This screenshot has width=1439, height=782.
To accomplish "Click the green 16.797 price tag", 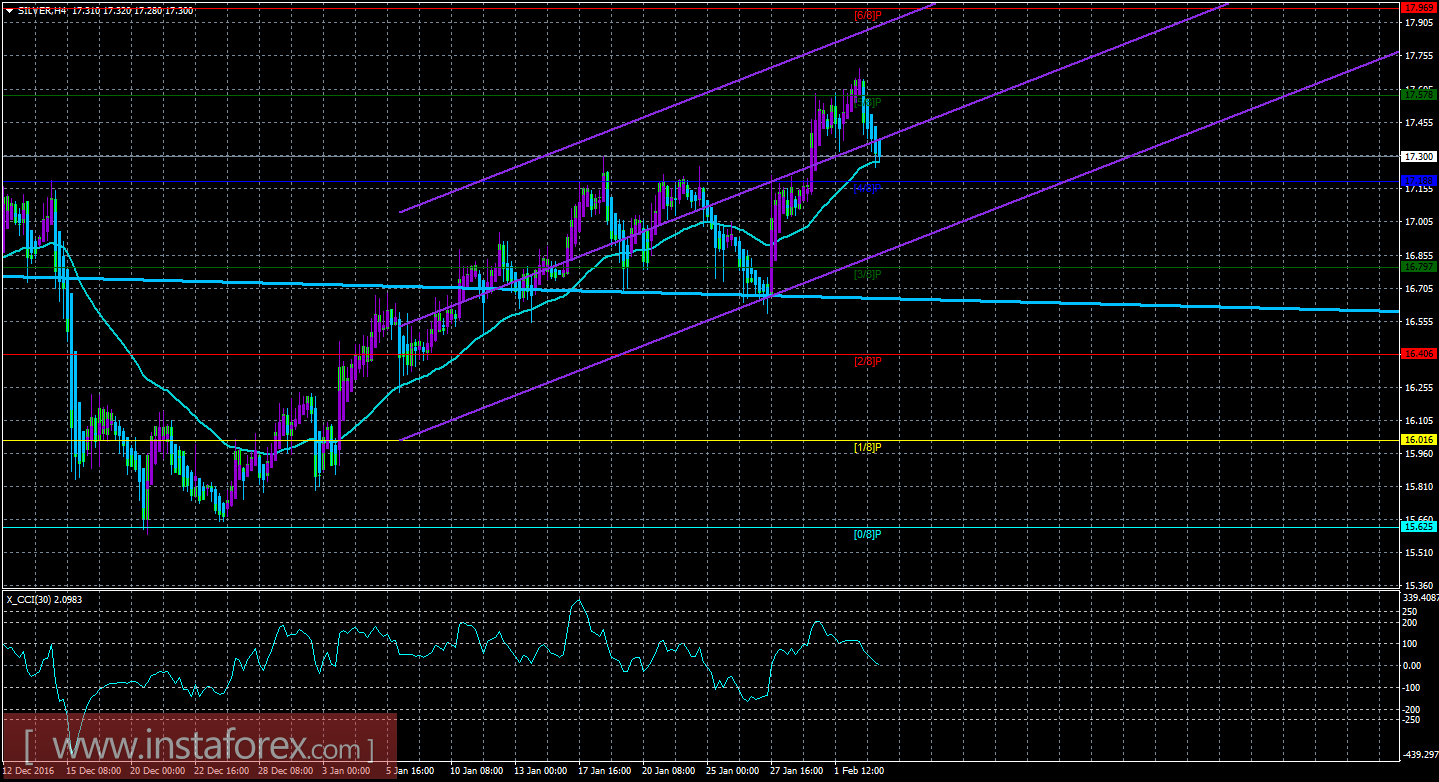I will pyautogui.click(x=1418, y=267).
